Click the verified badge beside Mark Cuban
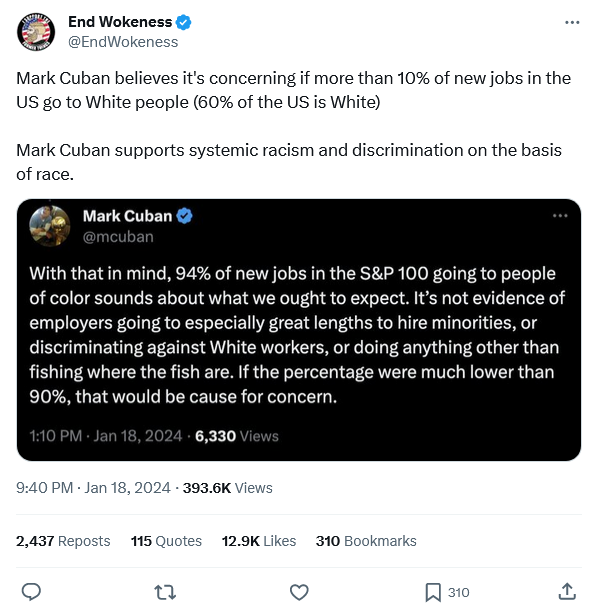This screenshot has width=598, height=615. tap(184, 216)
